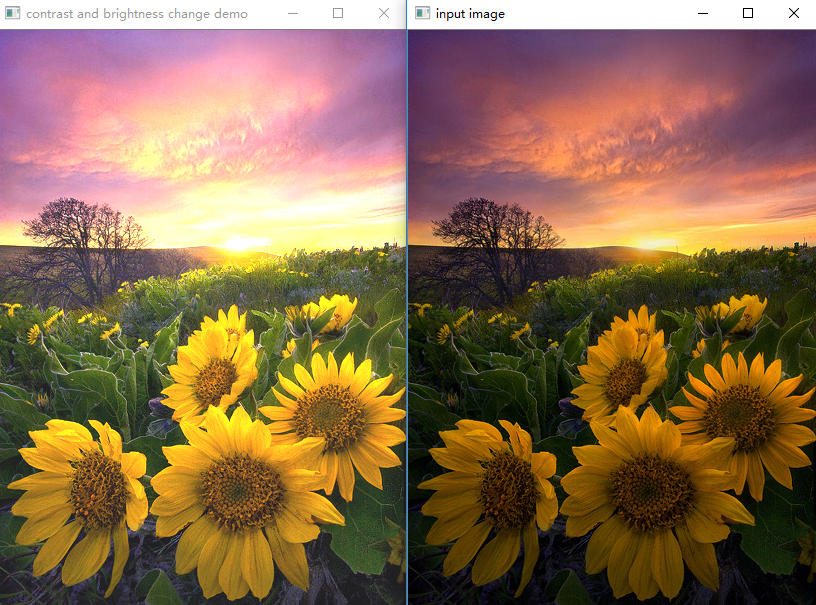This screenshot has width=816, height=605.
Task: Click the pink clouds in the demo image
Action: (x=200, y=110)
